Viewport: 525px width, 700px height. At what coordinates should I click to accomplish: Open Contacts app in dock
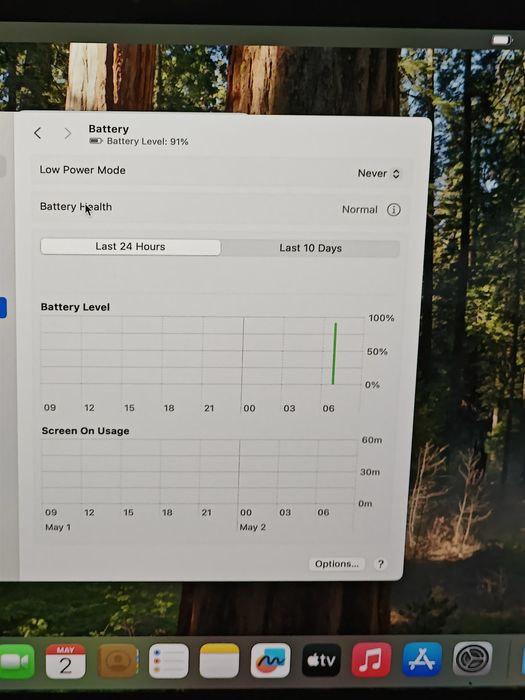(x=117, y=661)
